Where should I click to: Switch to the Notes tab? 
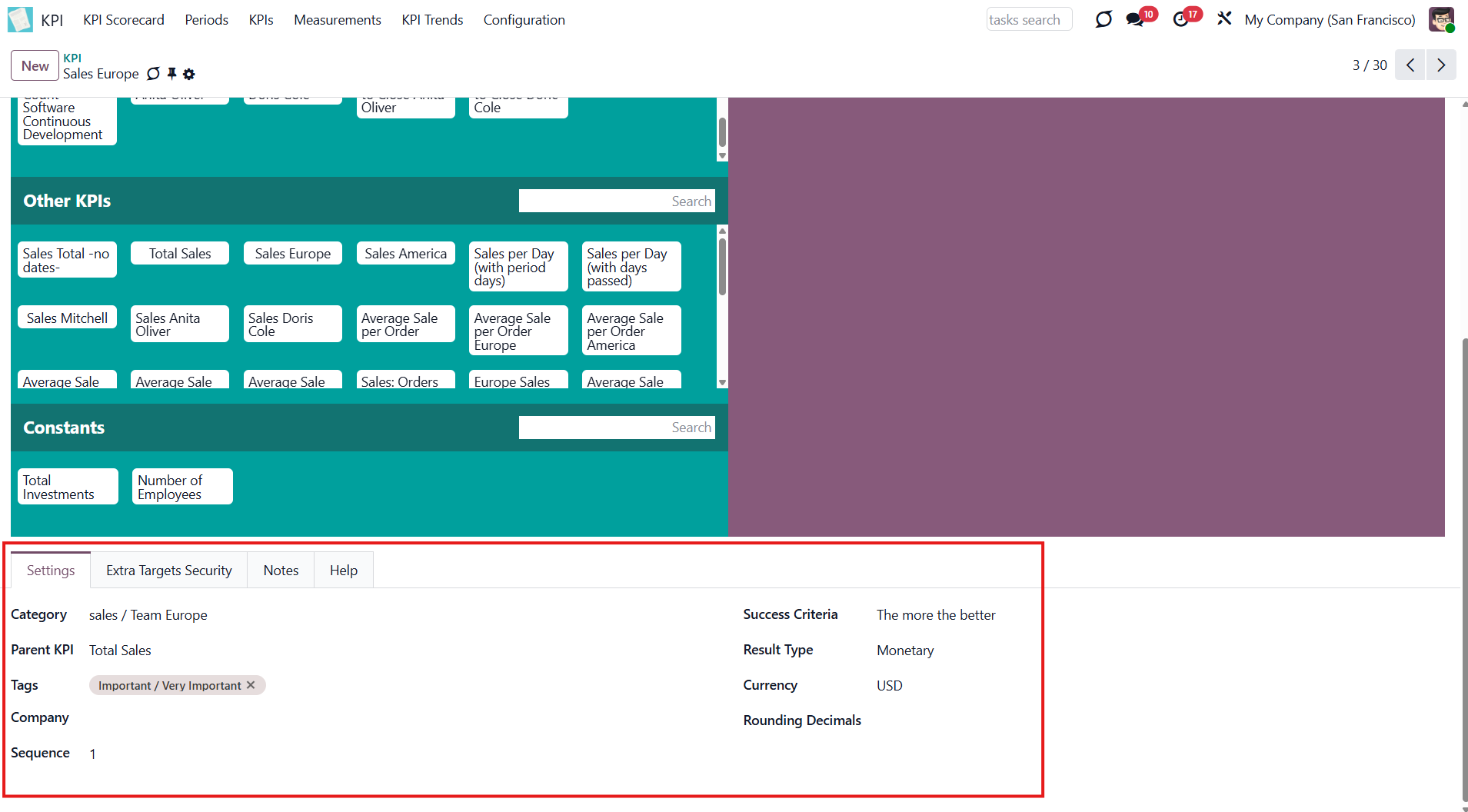coord(281,571)
